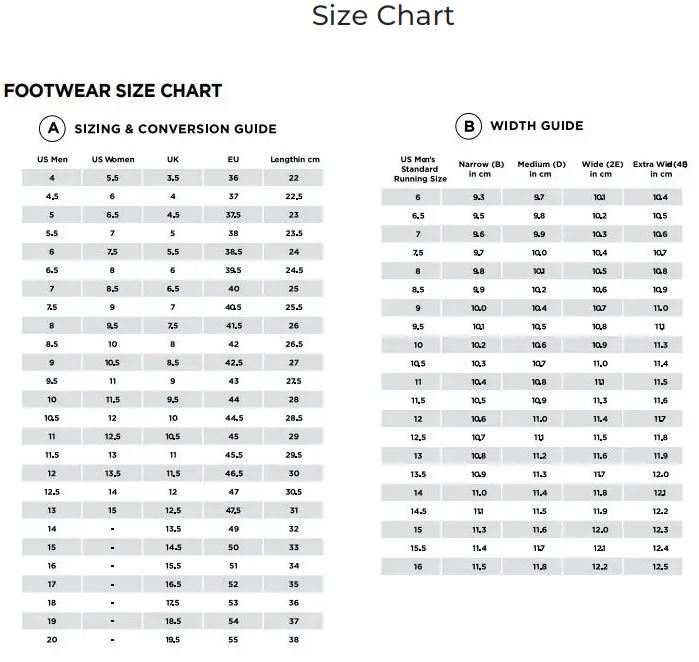The width and height of the screenshot is (699, 662).
Task: Click the SIZING & CONVERSION GUIDE heading
Action: coord(175,129)
